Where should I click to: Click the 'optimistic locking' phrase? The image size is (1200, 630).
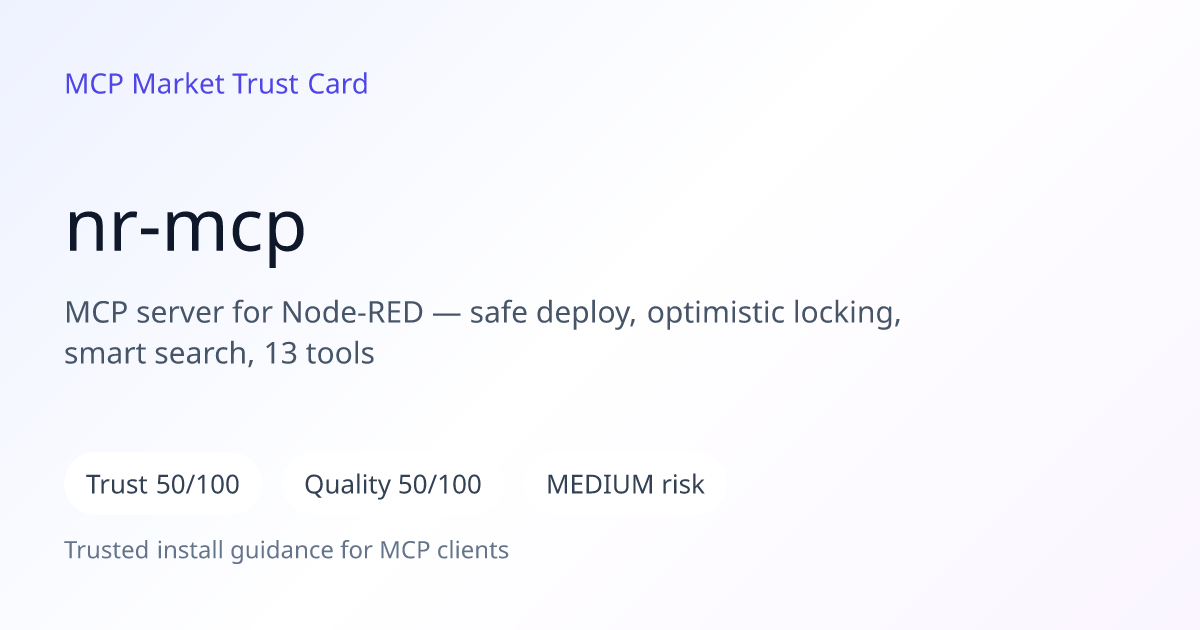(774, 313)
